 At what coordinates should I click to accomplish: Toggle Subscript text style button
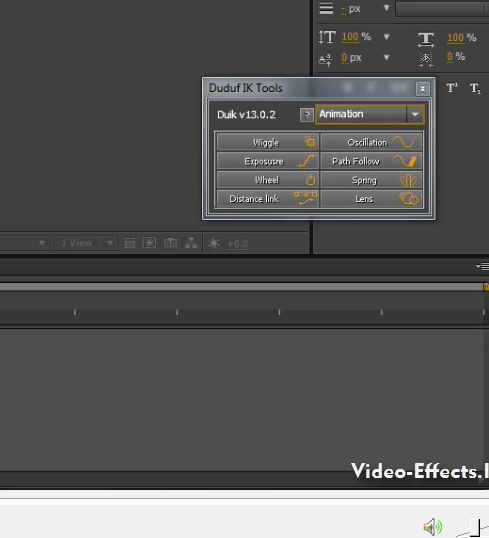point(475,88)
